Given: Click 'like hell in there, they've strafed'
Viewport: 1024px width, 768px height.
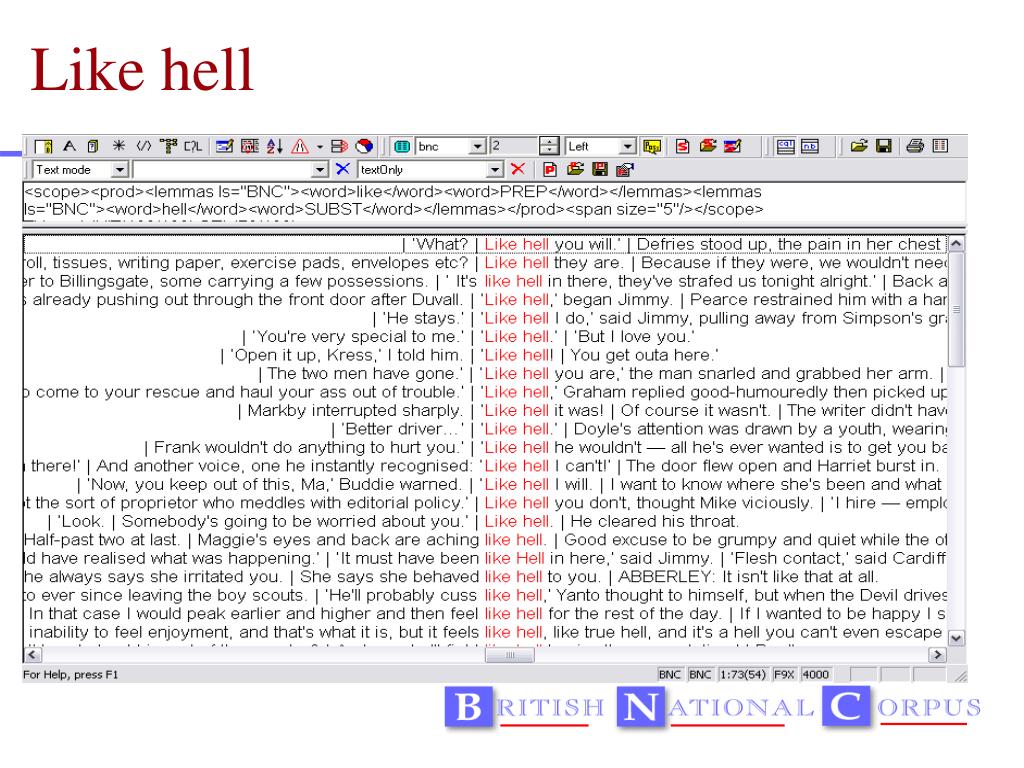Looking at the screenshot, I should [679, 281].
